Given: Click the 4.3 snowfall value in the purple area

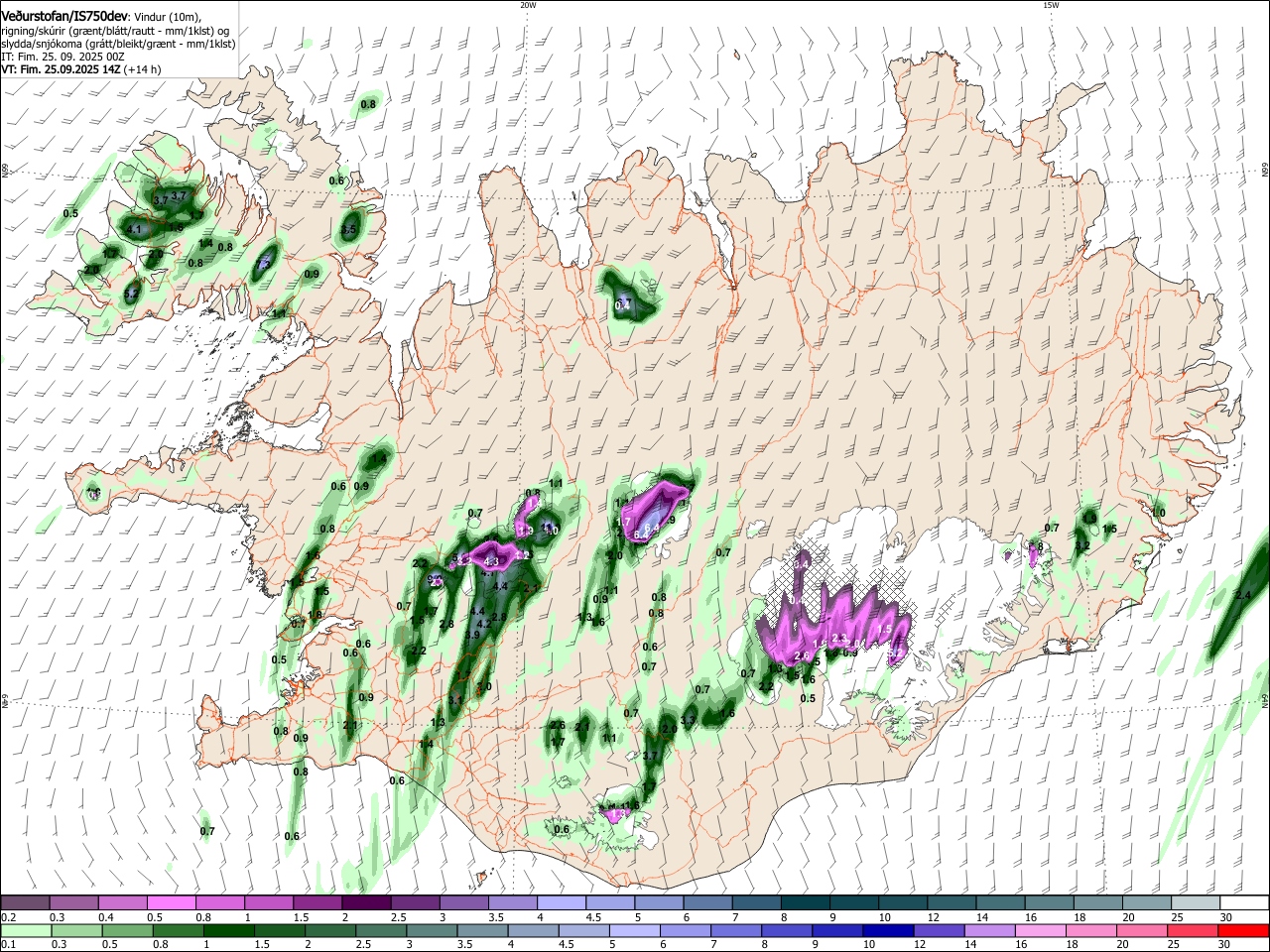Looking at the screenshot, I should (x=490, y=561).
